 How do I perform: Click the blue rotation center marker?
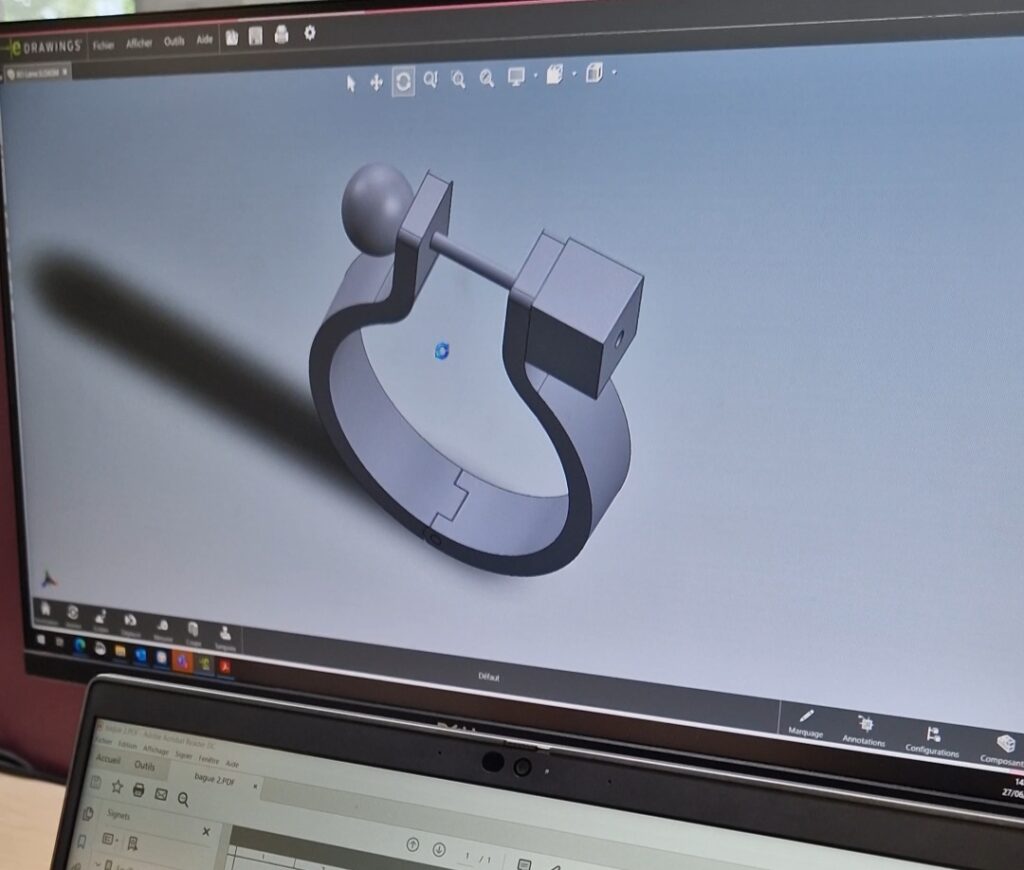coord(442,351)
